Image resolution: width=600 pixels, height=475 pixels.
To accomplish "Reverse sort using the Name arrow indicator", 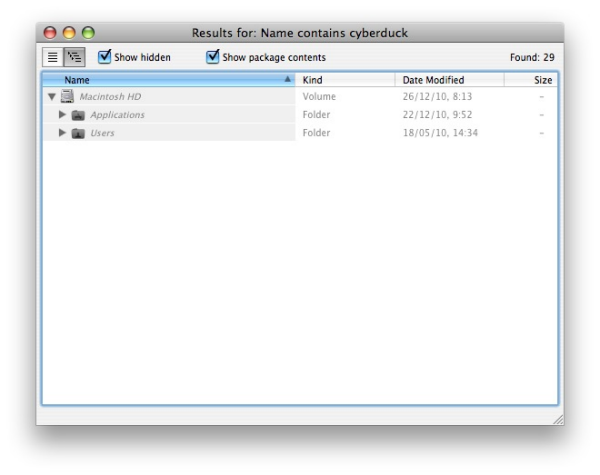I will coord(287,79).
